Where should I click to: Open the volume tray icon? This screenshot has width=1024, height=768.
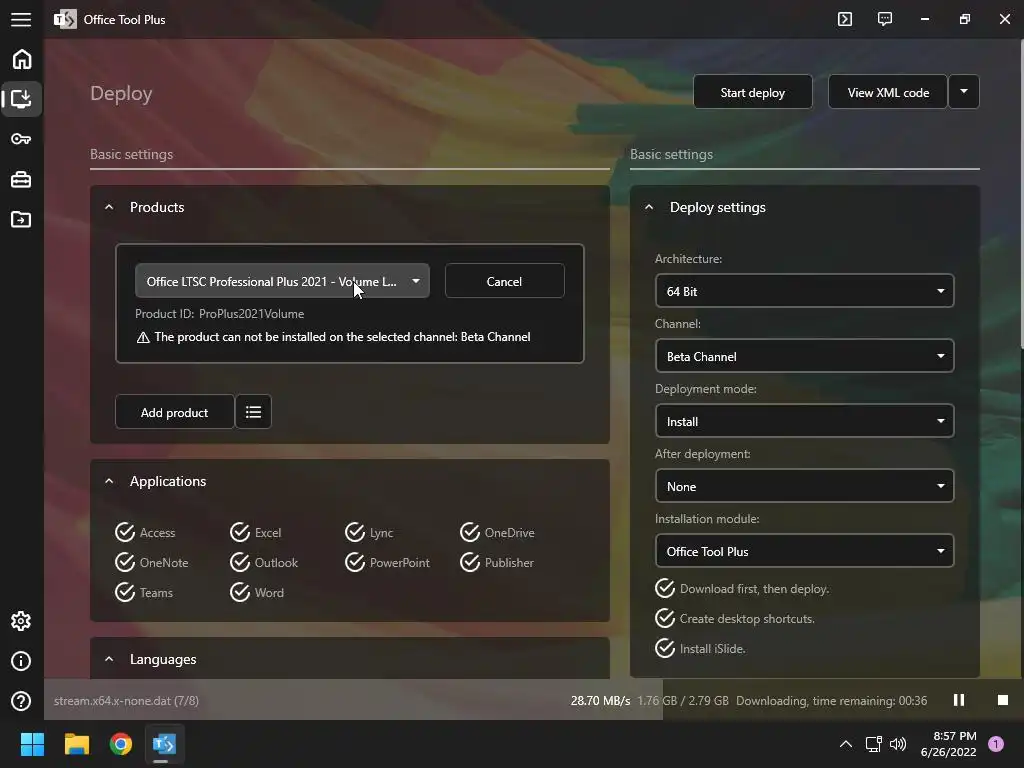(x=898, y=744)
